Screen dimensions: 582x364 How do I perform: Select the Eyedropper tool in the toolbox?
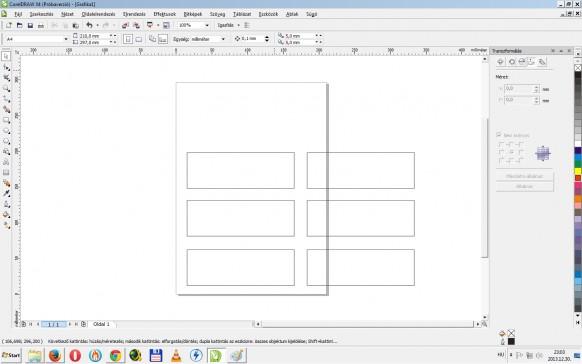click(x=6, y=193)
